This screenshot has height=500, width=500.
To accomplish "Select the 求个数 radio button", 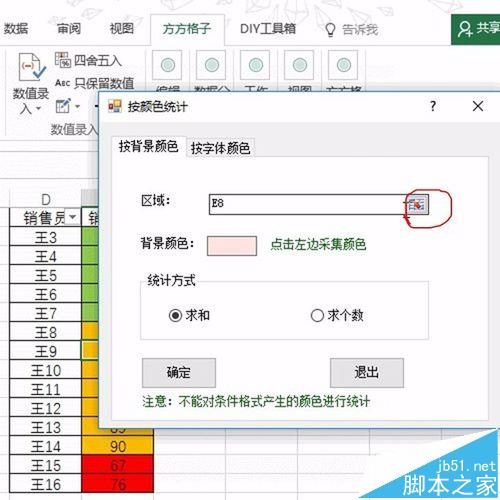I will tap(317, 315).
